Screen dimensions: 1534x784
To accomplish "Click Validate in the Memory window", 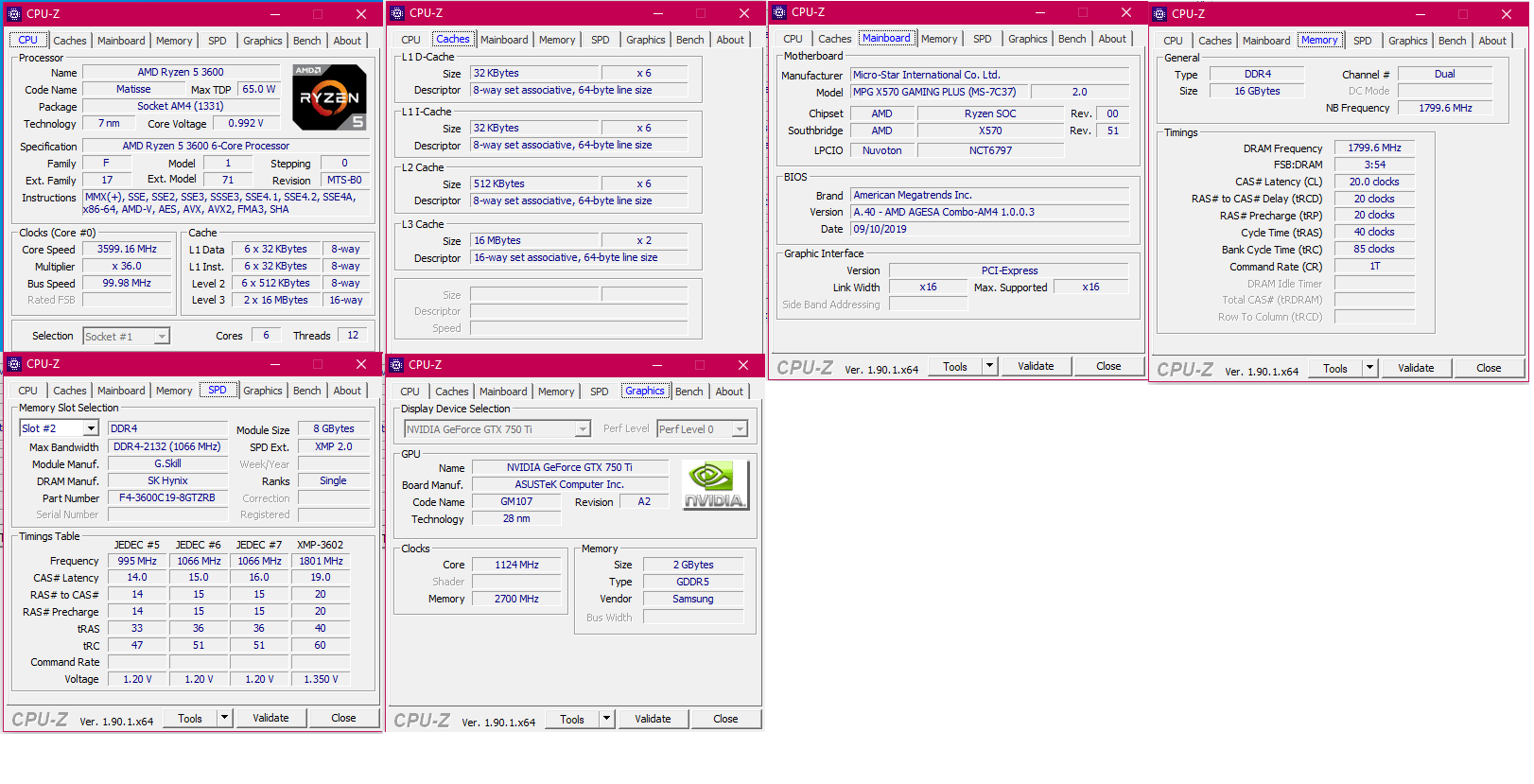I will tap(1416, 368).
